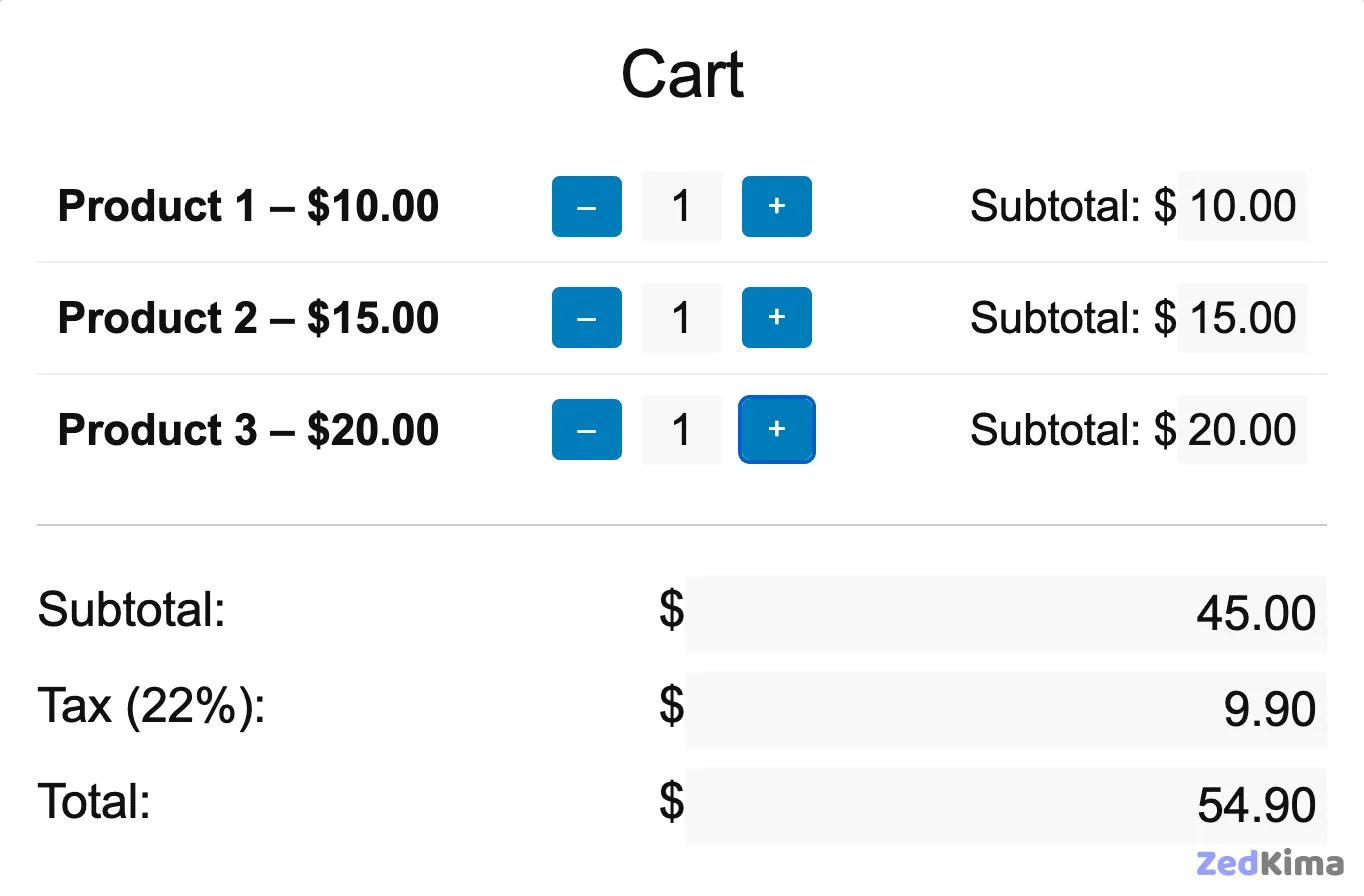
Task: Select the Product 1 quantity field
Action: pos(682,207)
